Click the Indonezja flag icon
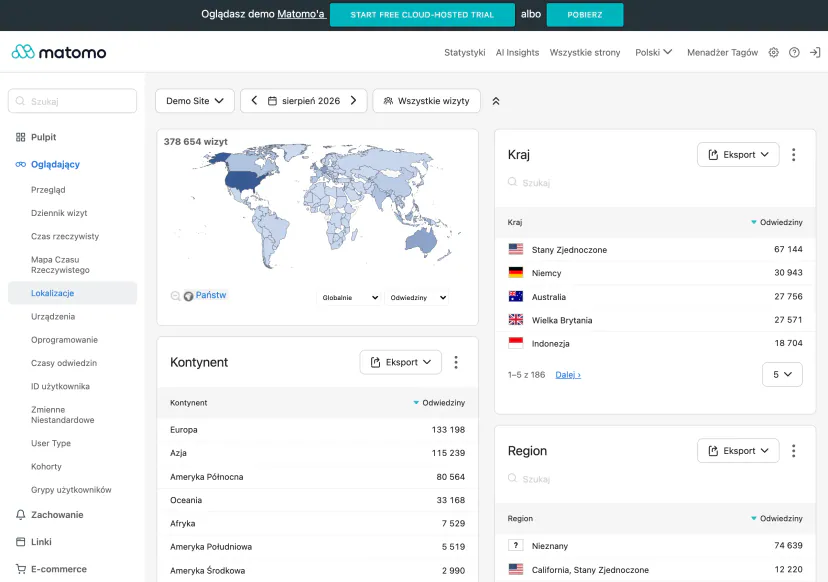The height and width of the screenshot is (582, 828). 515,343
